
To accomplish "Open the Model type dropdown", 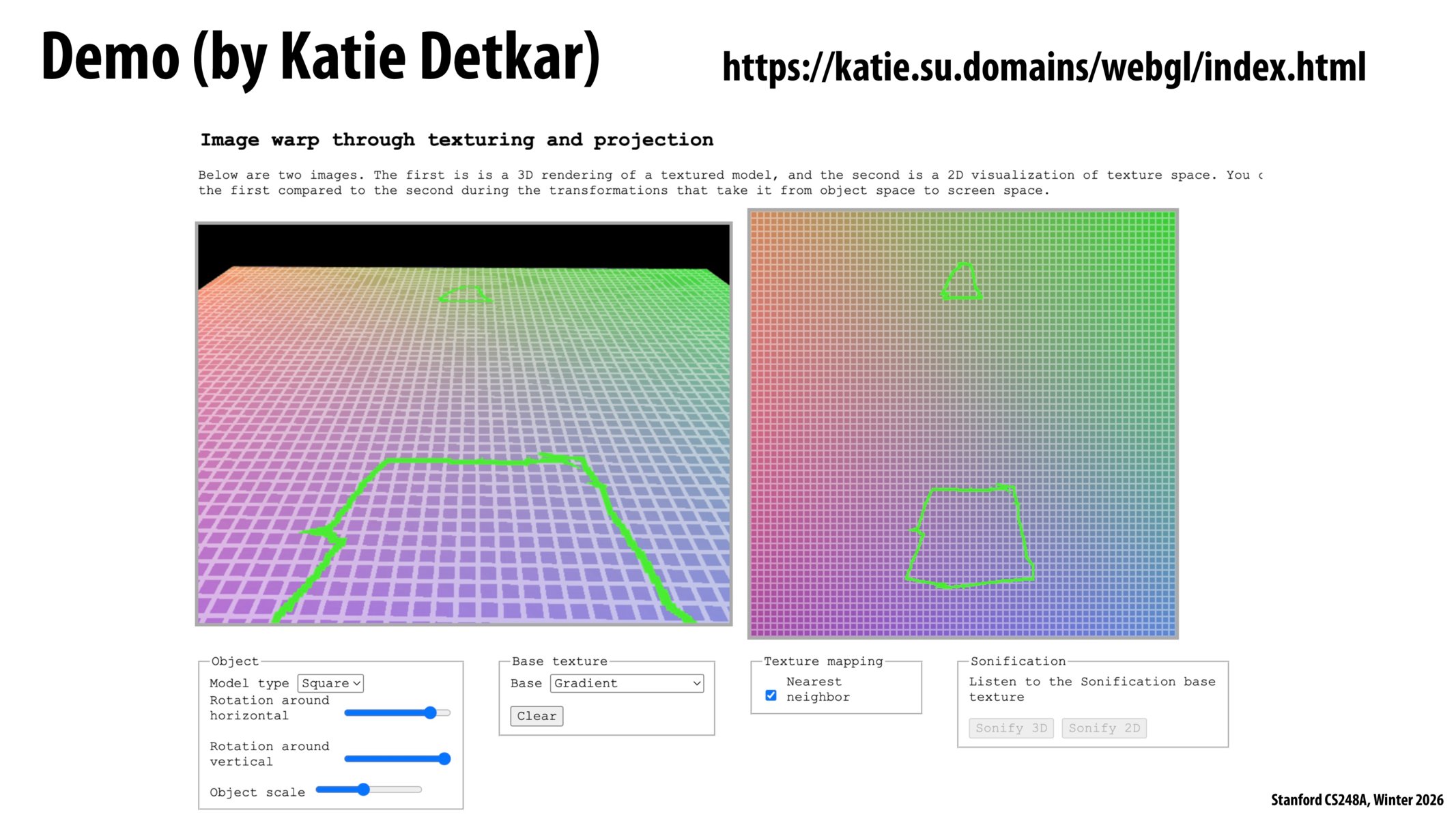I will 330,682.
